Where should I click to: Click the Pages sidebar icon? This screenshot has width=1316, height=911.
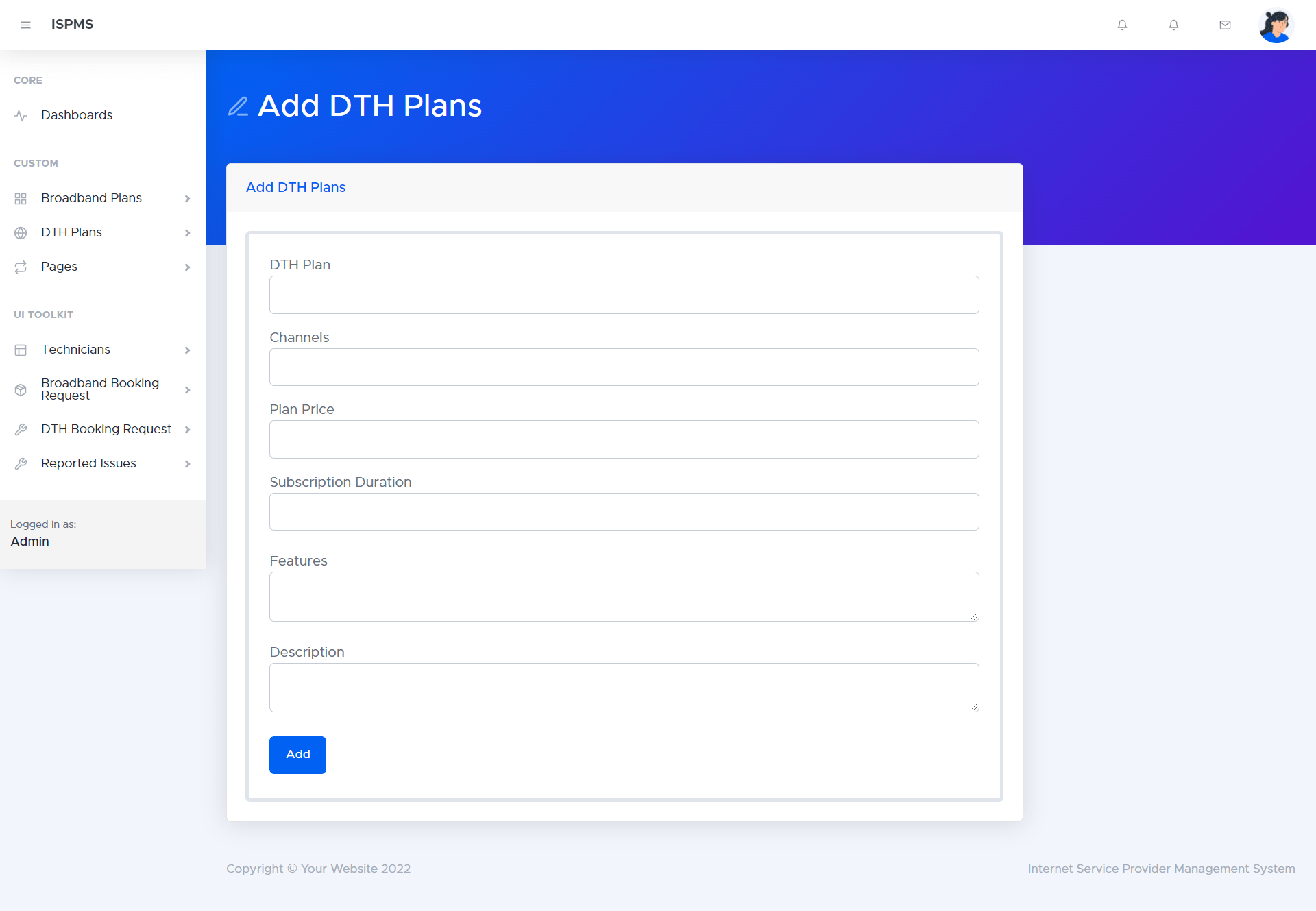21,267
